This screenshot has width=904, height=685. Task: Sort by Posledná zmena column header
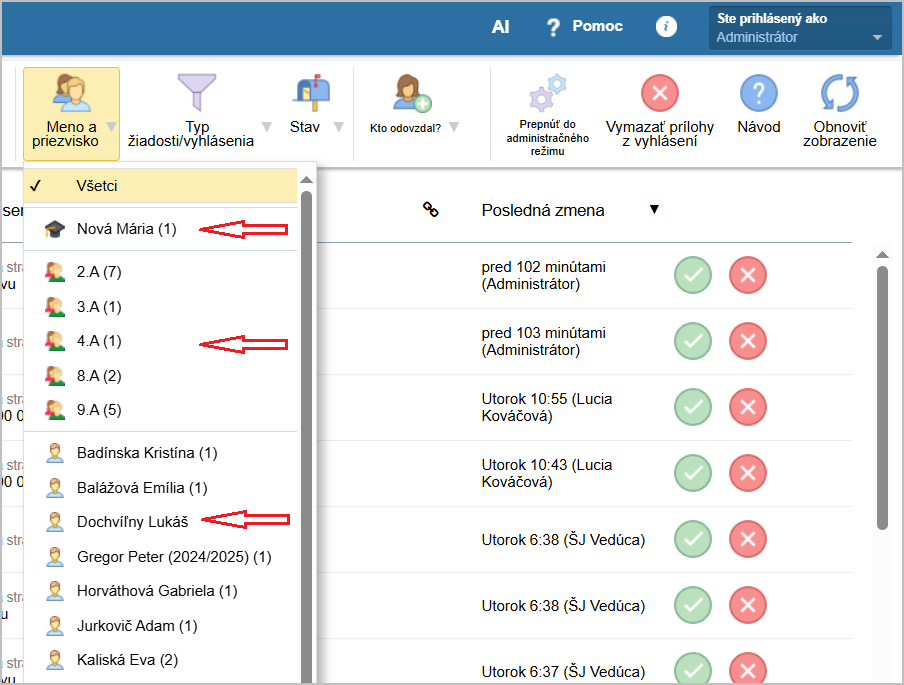542,210
